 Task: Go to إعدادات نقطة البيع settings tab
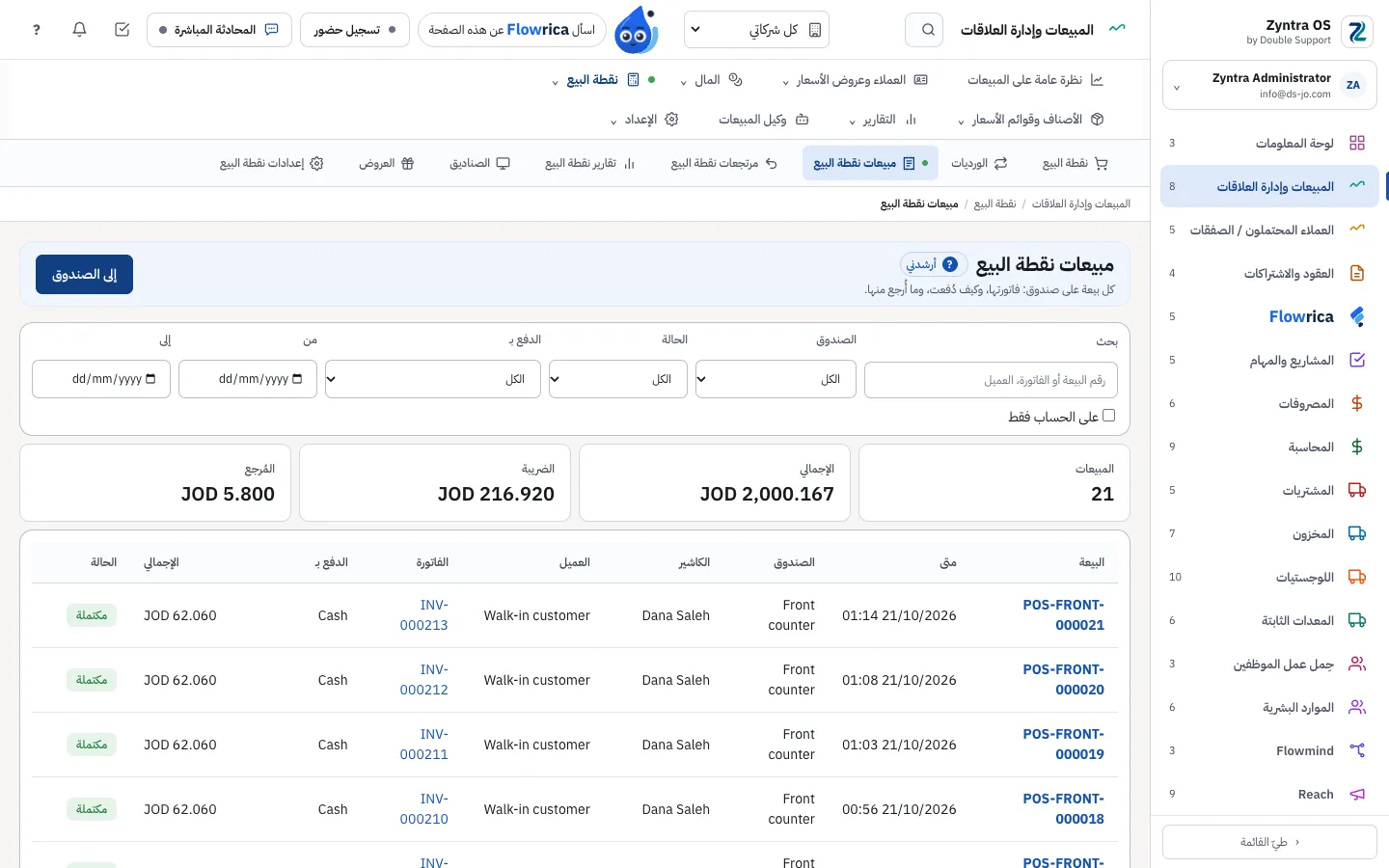[272, 163]
